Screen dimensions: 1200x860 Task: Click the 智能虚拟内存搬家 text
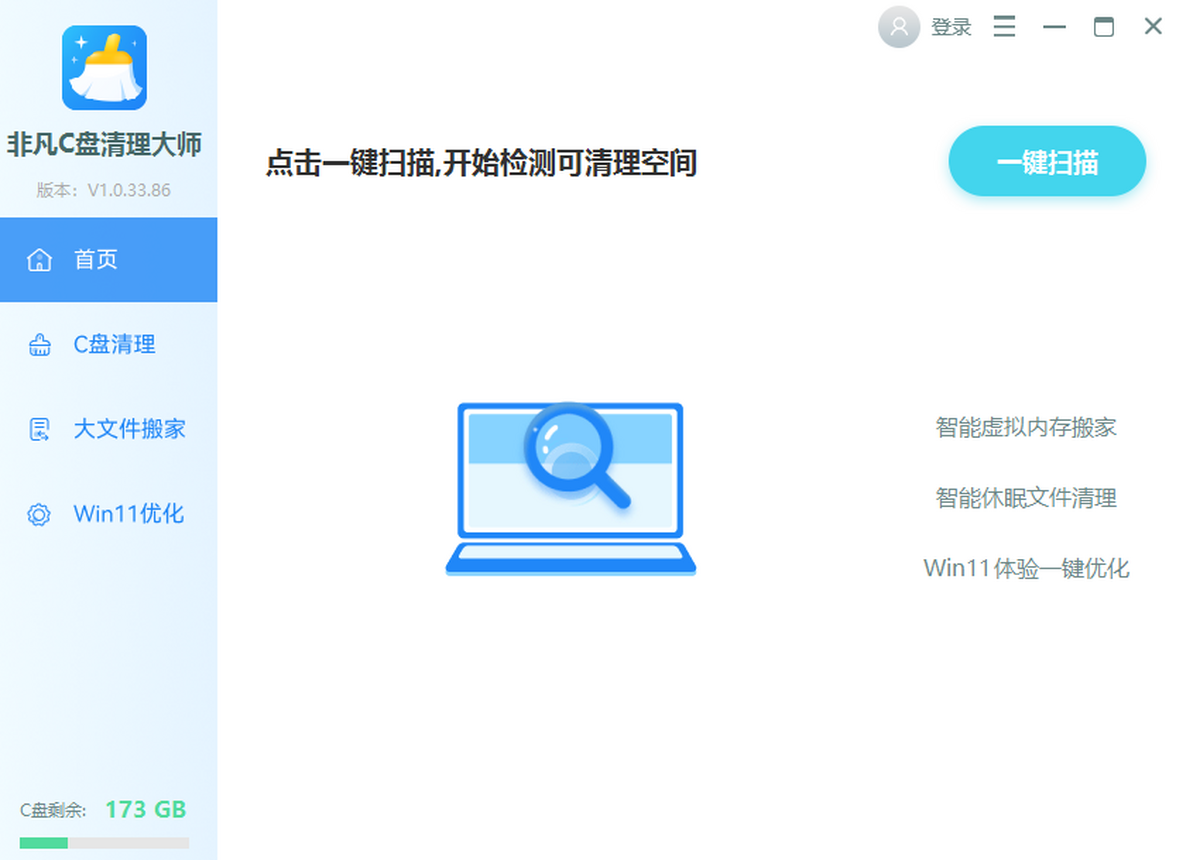click(1026, 428)
